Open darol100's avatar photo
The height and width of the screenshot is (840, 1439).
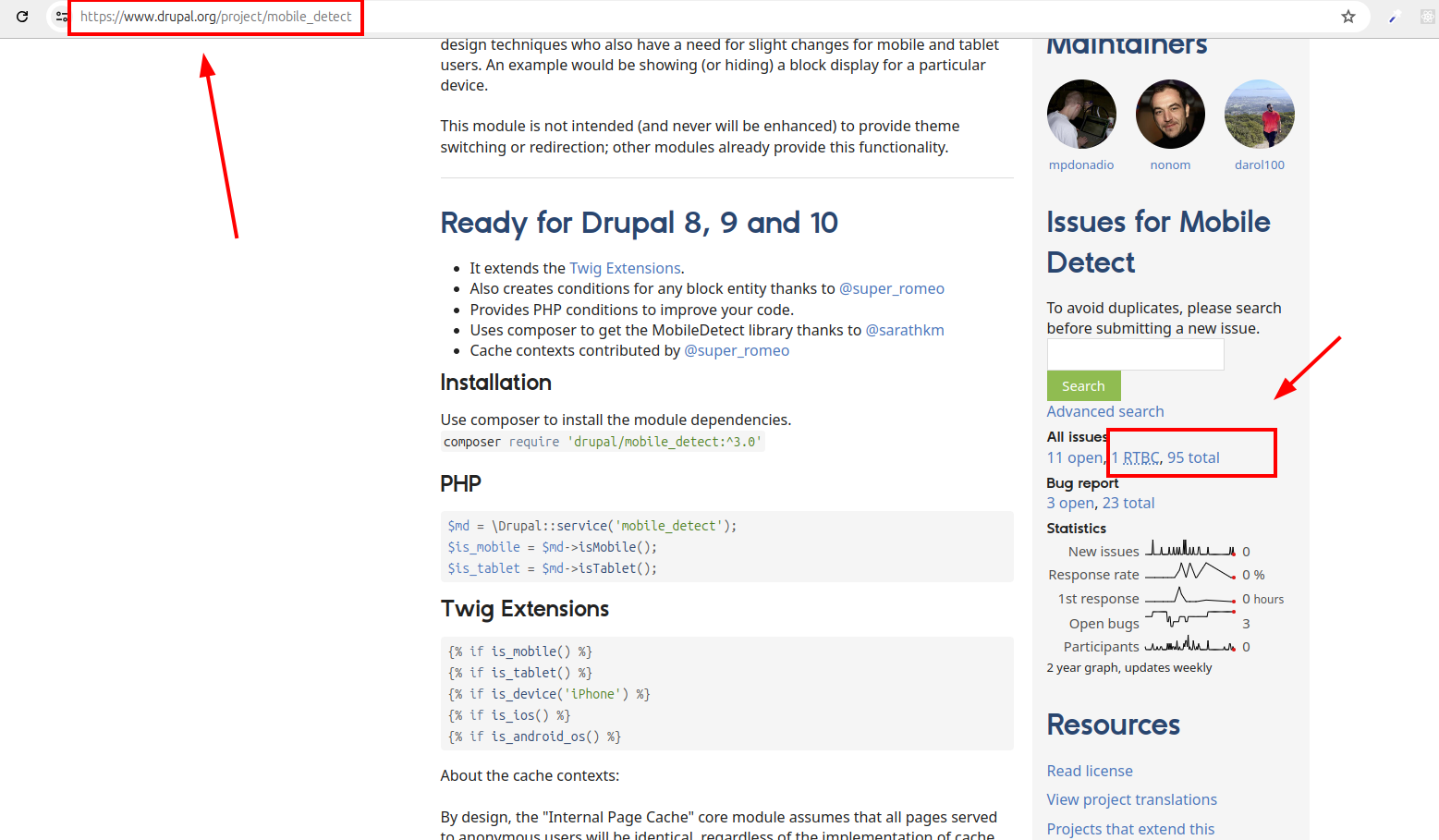(1260, 115)
